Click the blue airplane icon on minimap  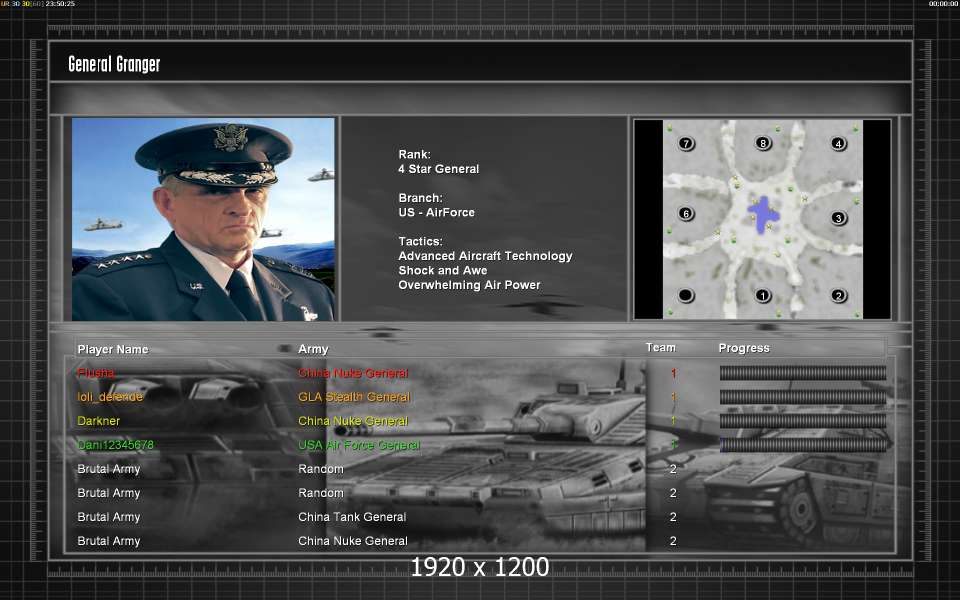point(763,214)
